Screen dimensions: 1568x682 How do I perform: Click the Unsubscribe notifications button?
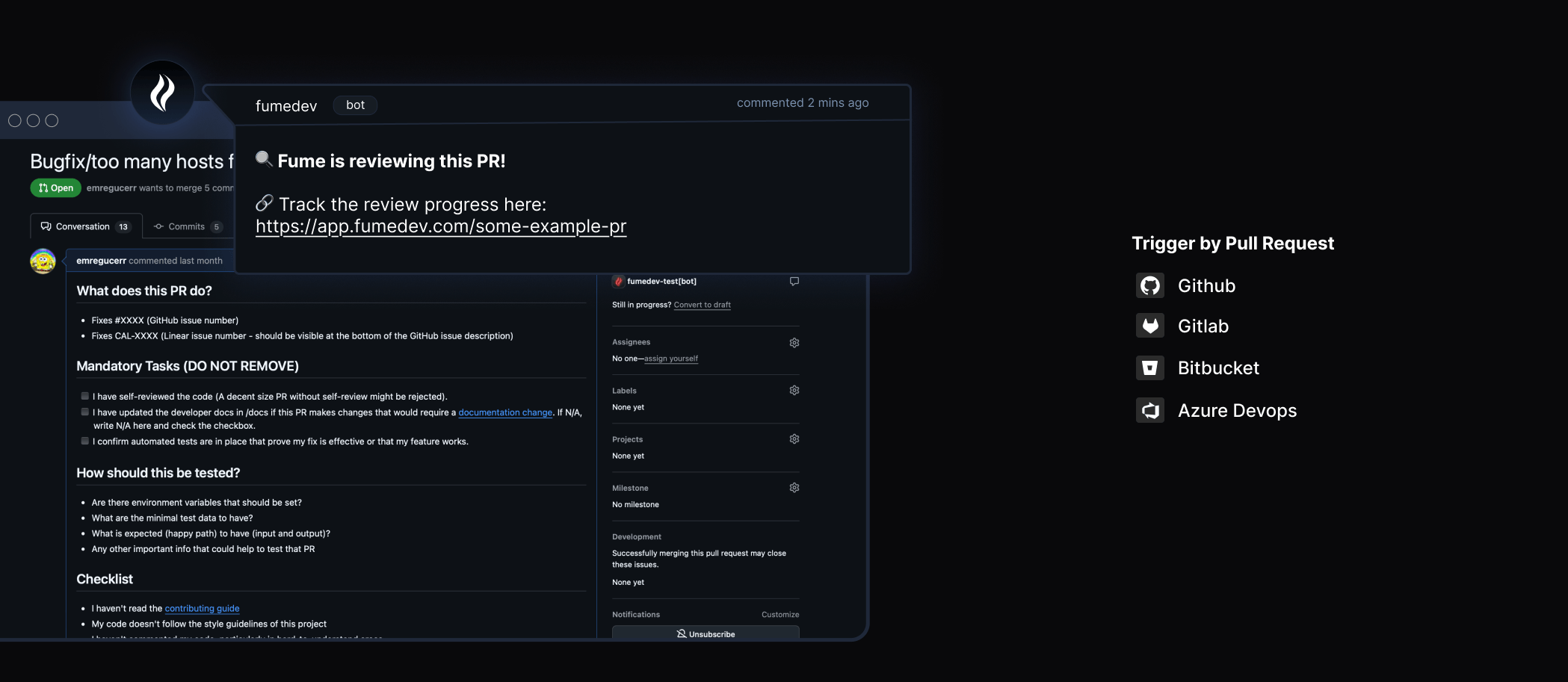pos(706,633)
